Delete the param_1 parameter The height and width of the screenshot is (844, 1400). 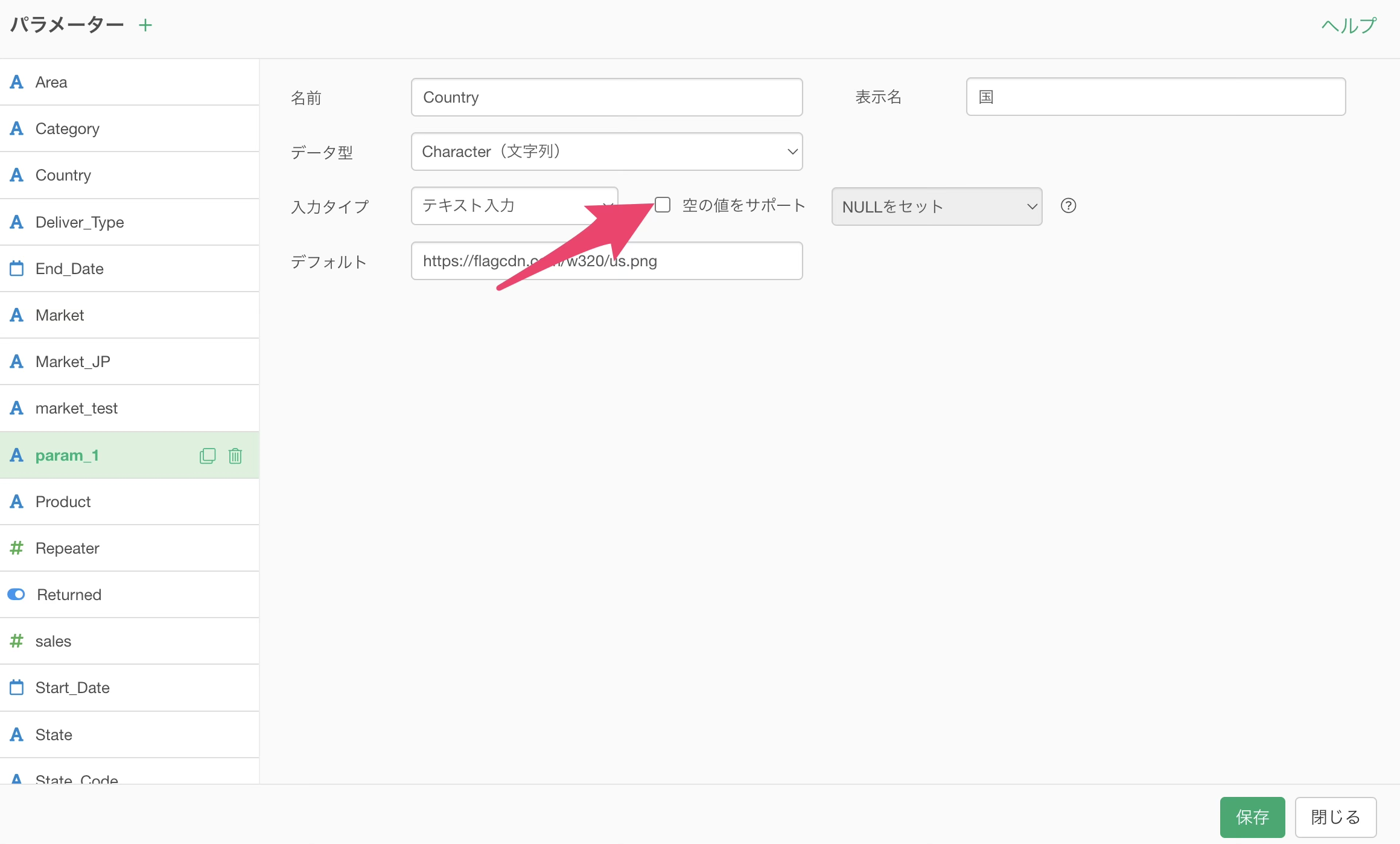(x=235, y=455)
